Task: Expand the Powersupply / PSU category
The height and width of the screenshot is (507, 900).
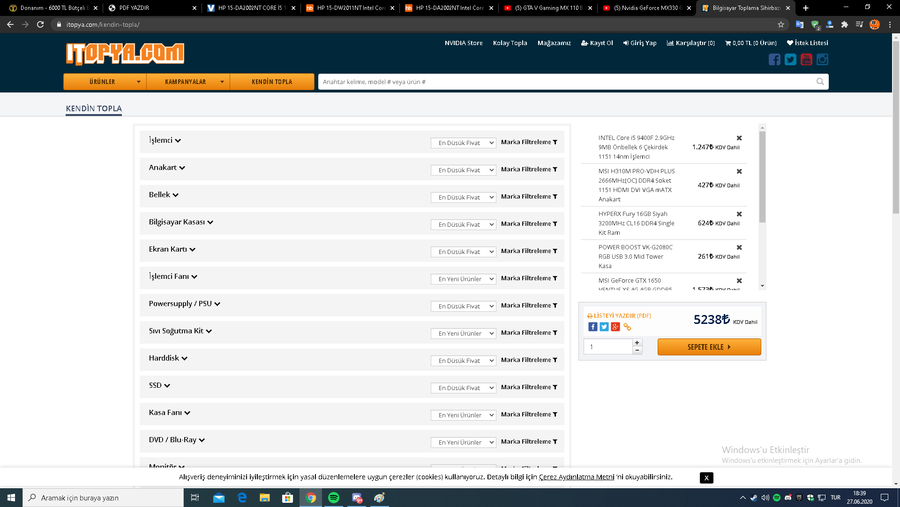Action: click(x=184, y=304)
